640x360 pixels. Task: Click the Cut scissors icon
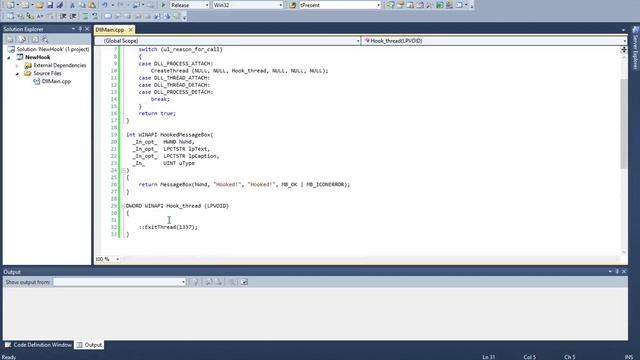pos(72,5)
